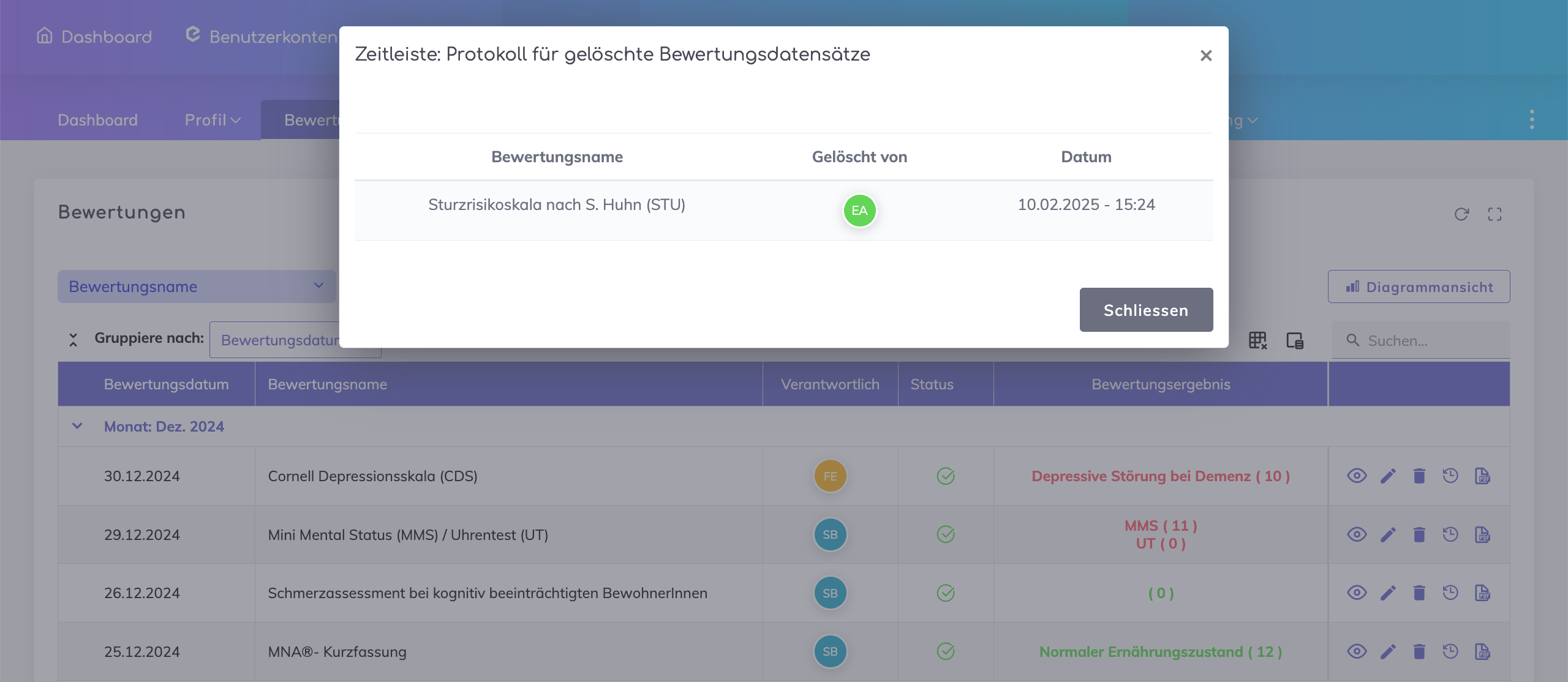Open history for MNA-Kurzfassung entry

1450,651
